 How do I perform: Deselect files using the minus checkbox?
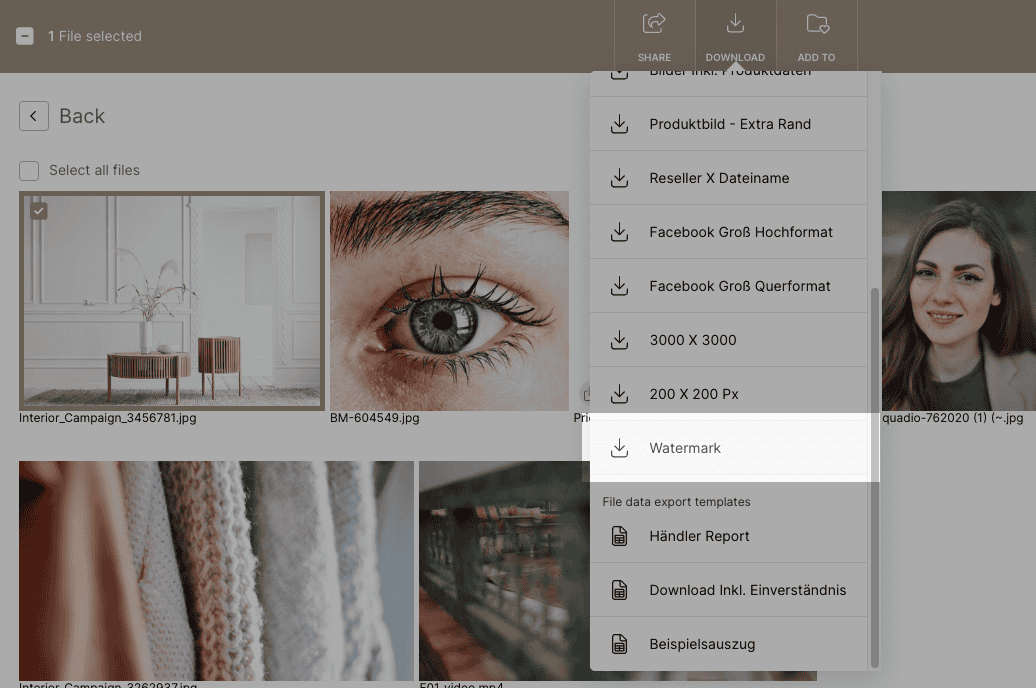coord(25,36)
